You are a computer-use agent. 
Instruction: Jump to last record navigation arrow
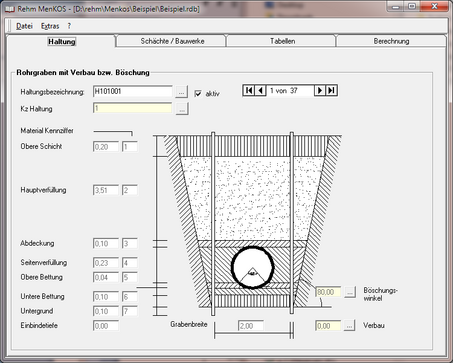click(x=331, y=90)
